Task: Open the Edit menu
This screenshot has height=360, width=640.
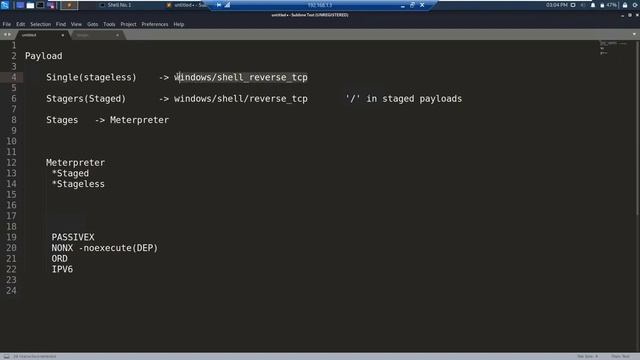Action: pyautogui.click(x=20, y=24)
